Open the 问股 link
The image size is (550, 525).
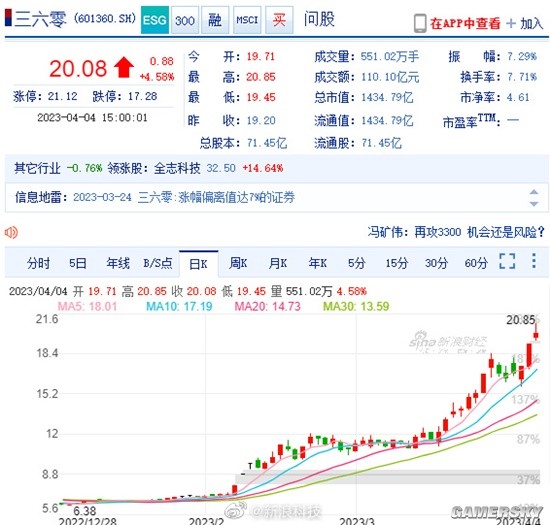coord(319,19)
